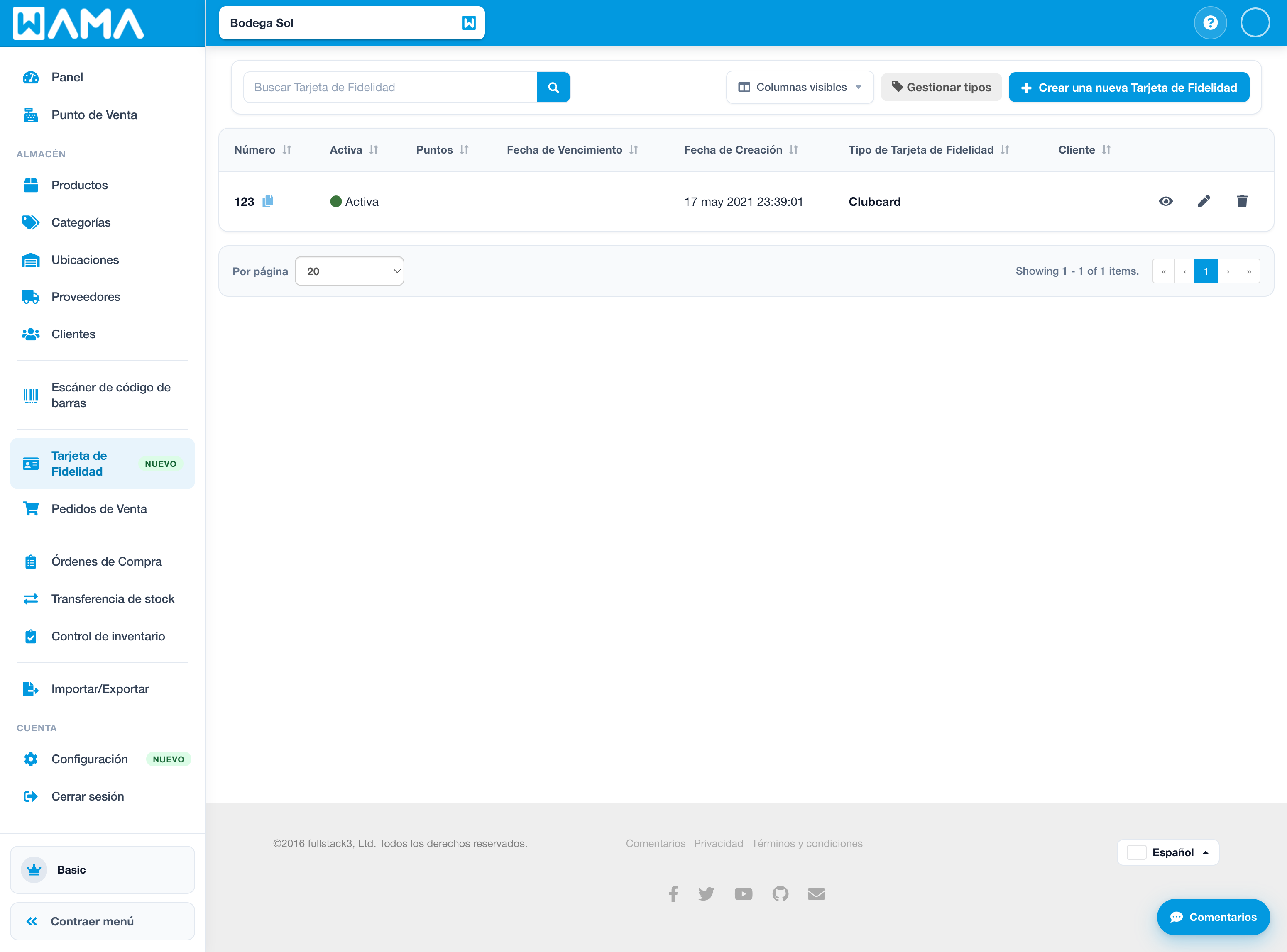Click the Bodega Sol store switcher icon
Viewport: 1287px width, 952px height.
(469, 23)
